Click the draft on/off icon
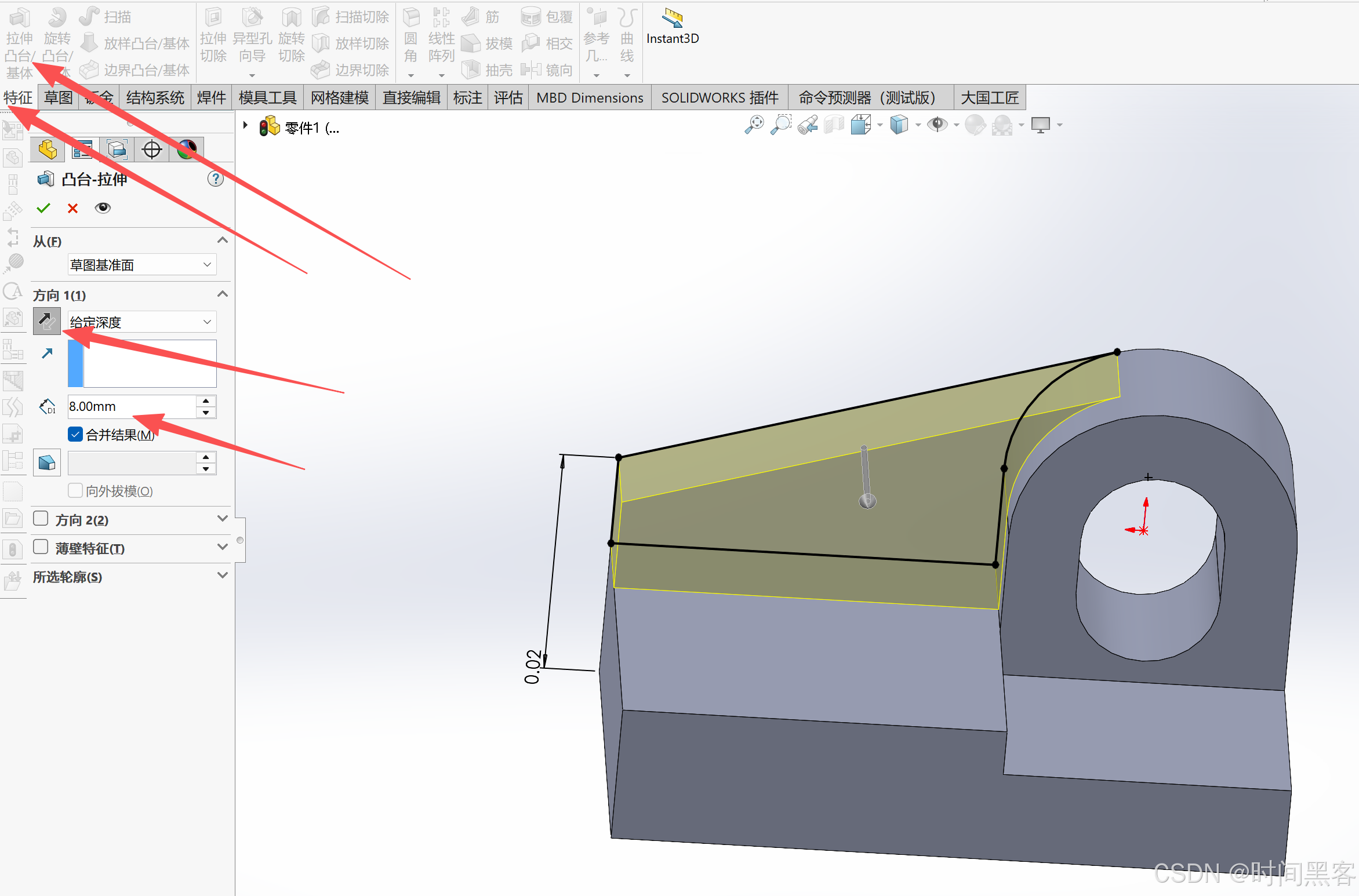Viewport: 1359px width, 896px height. (x=47, y=463)
